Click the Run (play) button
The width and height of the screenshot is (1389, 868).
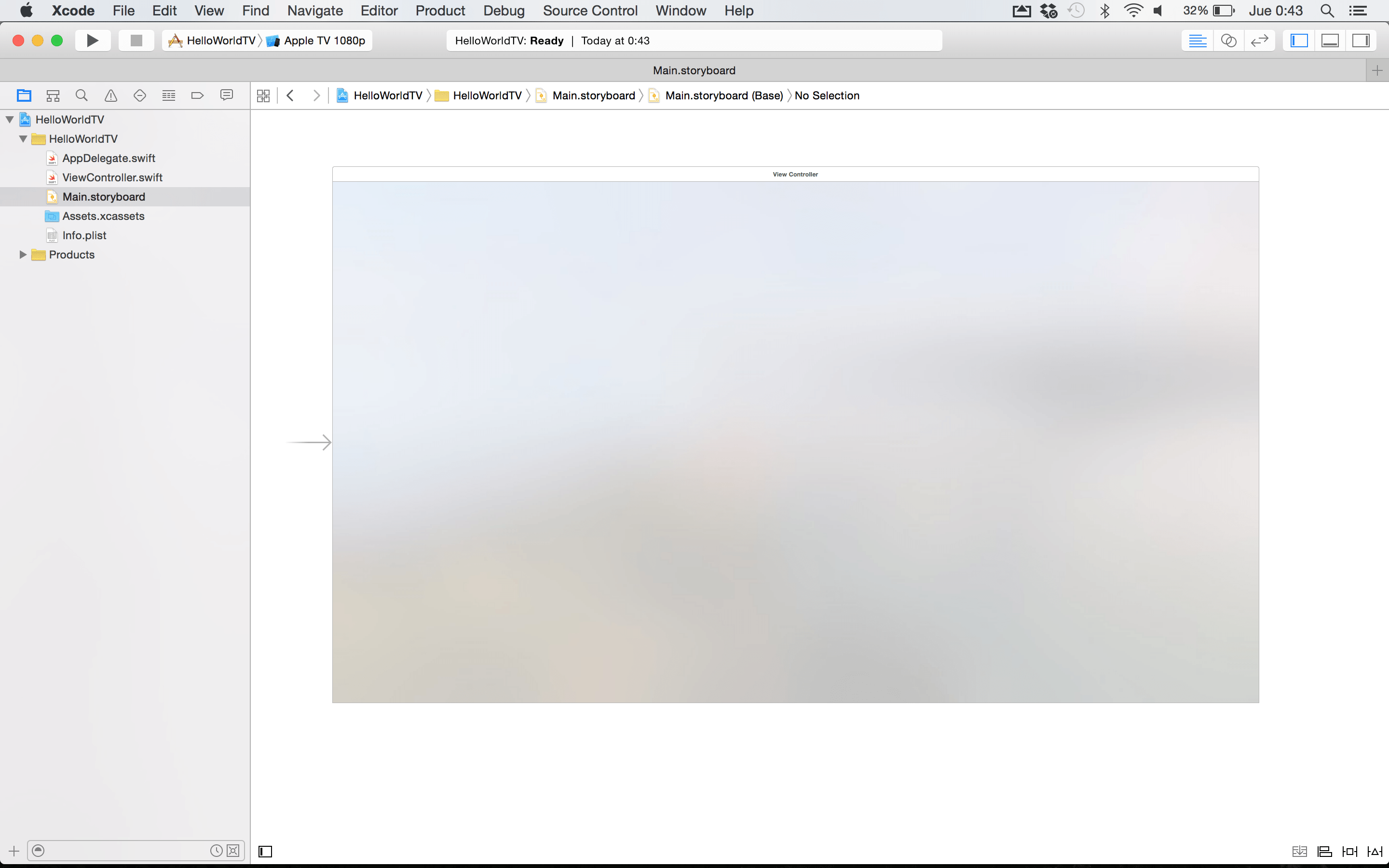click(x=93, y=41)
